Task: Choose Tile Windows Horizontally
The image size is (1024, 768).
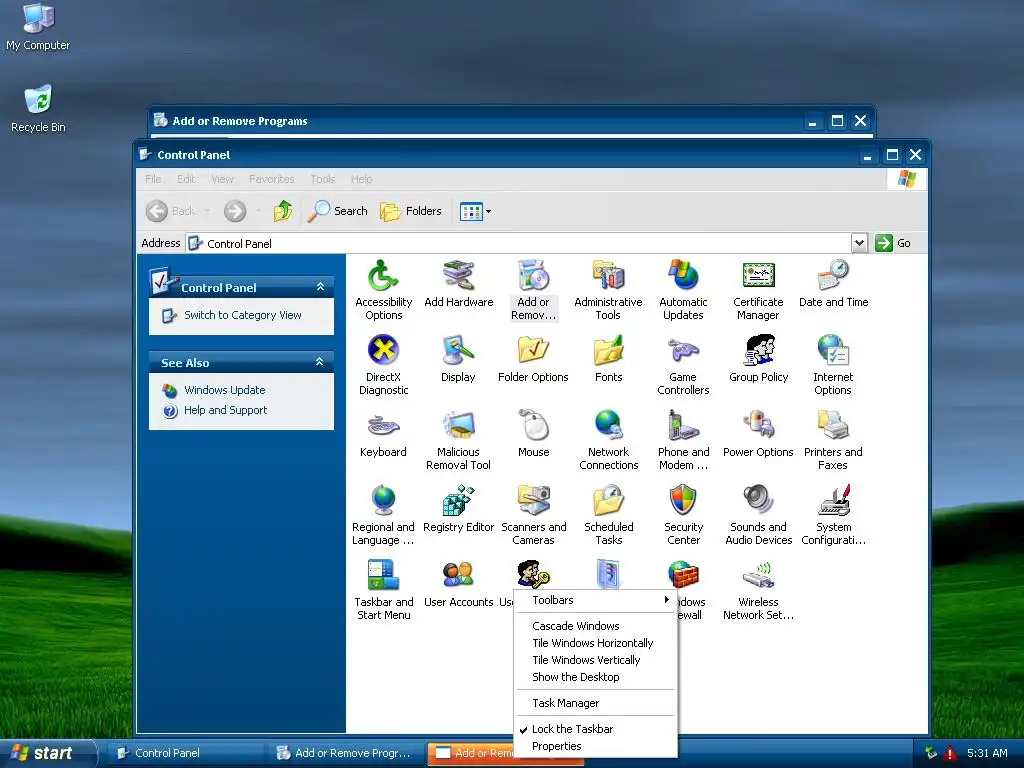Action: 596,643
